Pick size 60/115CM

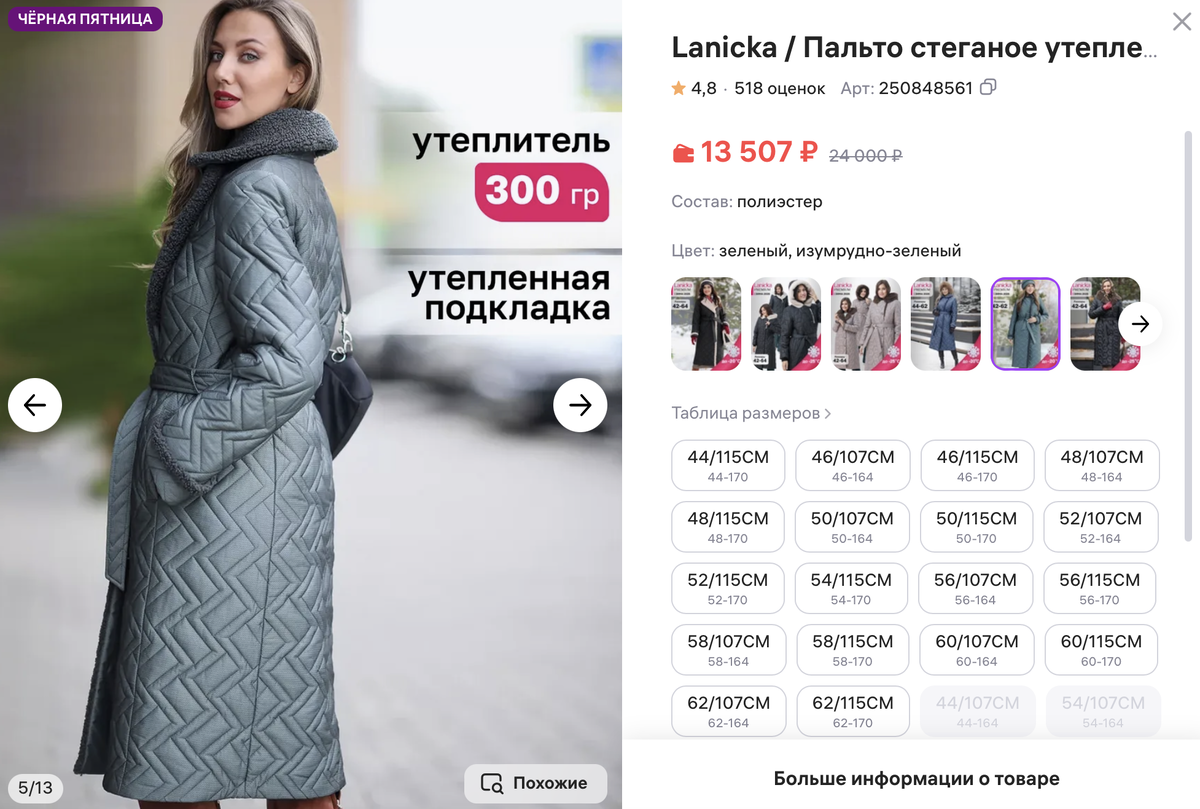[x=1101, y=650]
